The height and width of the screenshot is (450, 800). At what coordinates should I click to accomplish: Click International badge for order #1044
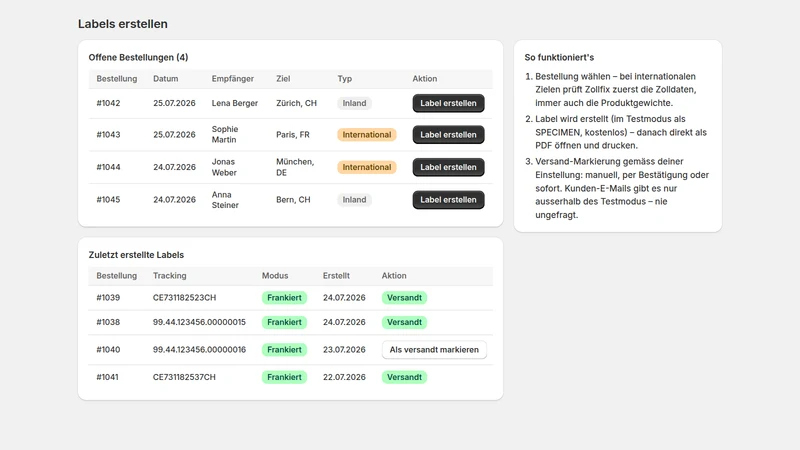(x=366, y=167)
